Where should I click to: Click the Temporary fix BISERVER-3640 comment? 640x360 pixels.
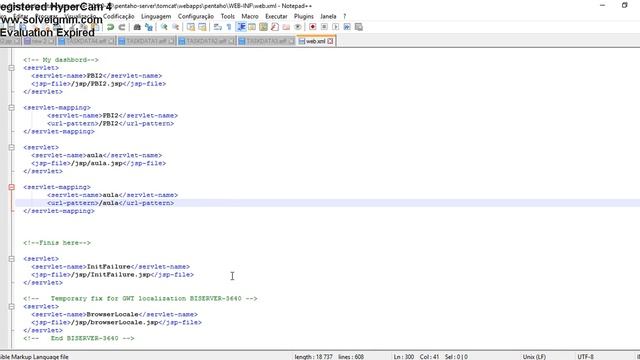140,299
